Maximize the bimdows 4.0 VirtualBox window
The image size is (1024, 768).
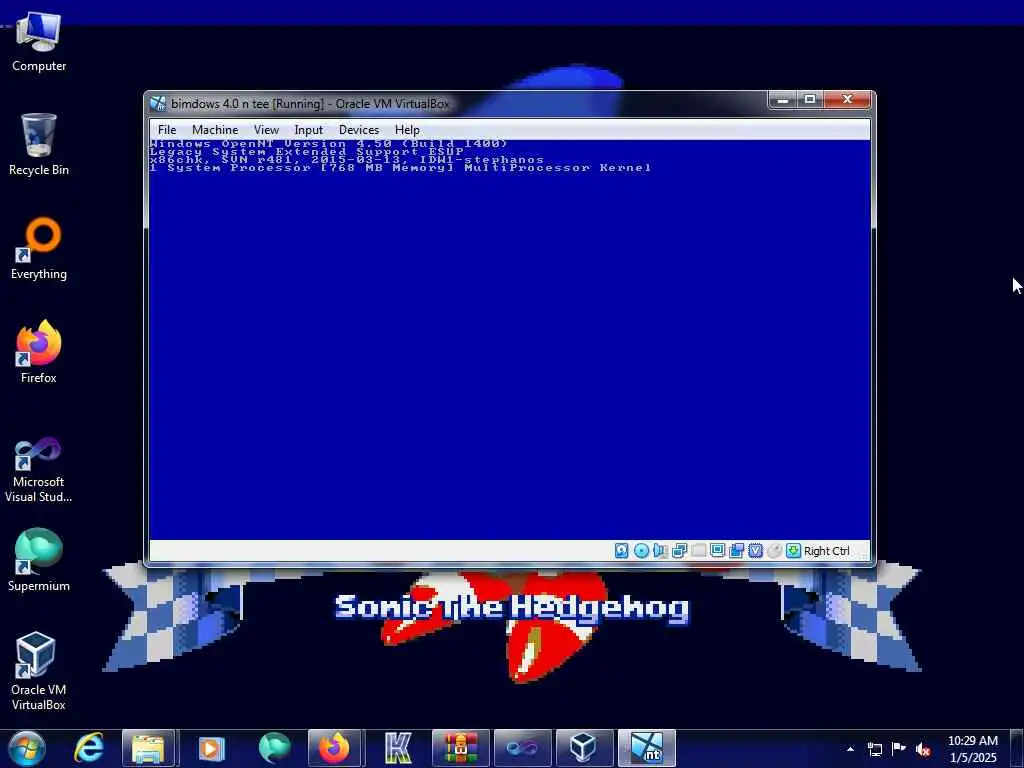(x=810, y=99)
